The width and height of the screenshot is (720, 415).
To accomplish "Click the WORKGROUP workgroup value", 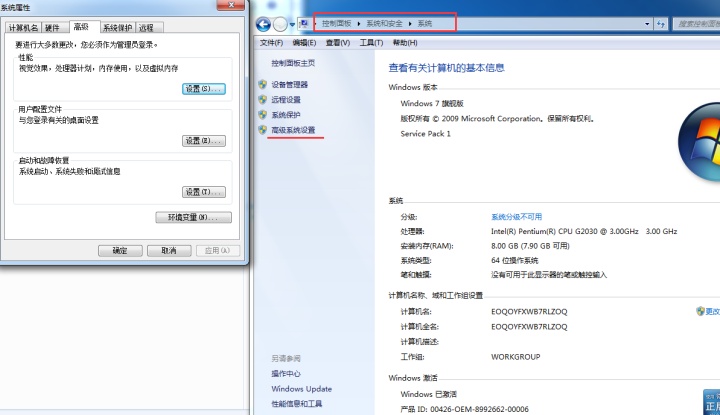I will [516, 357].
